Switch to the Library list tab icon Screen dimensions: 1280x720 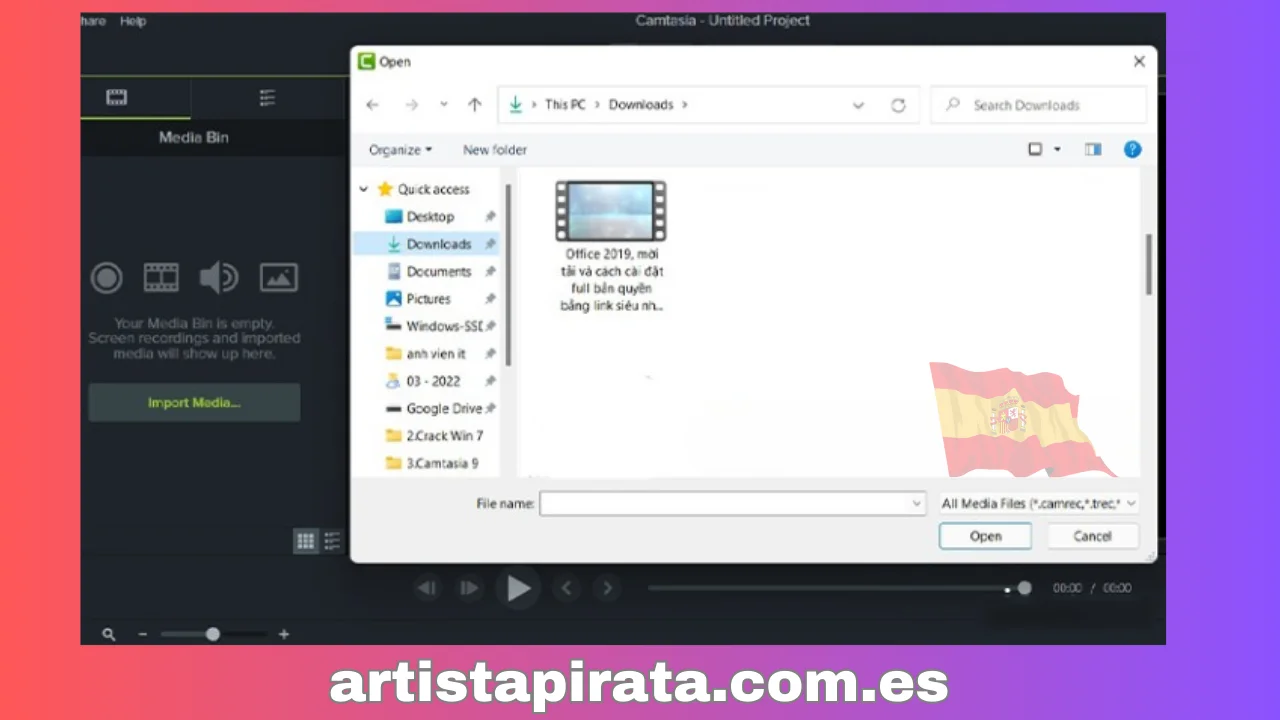267,97
